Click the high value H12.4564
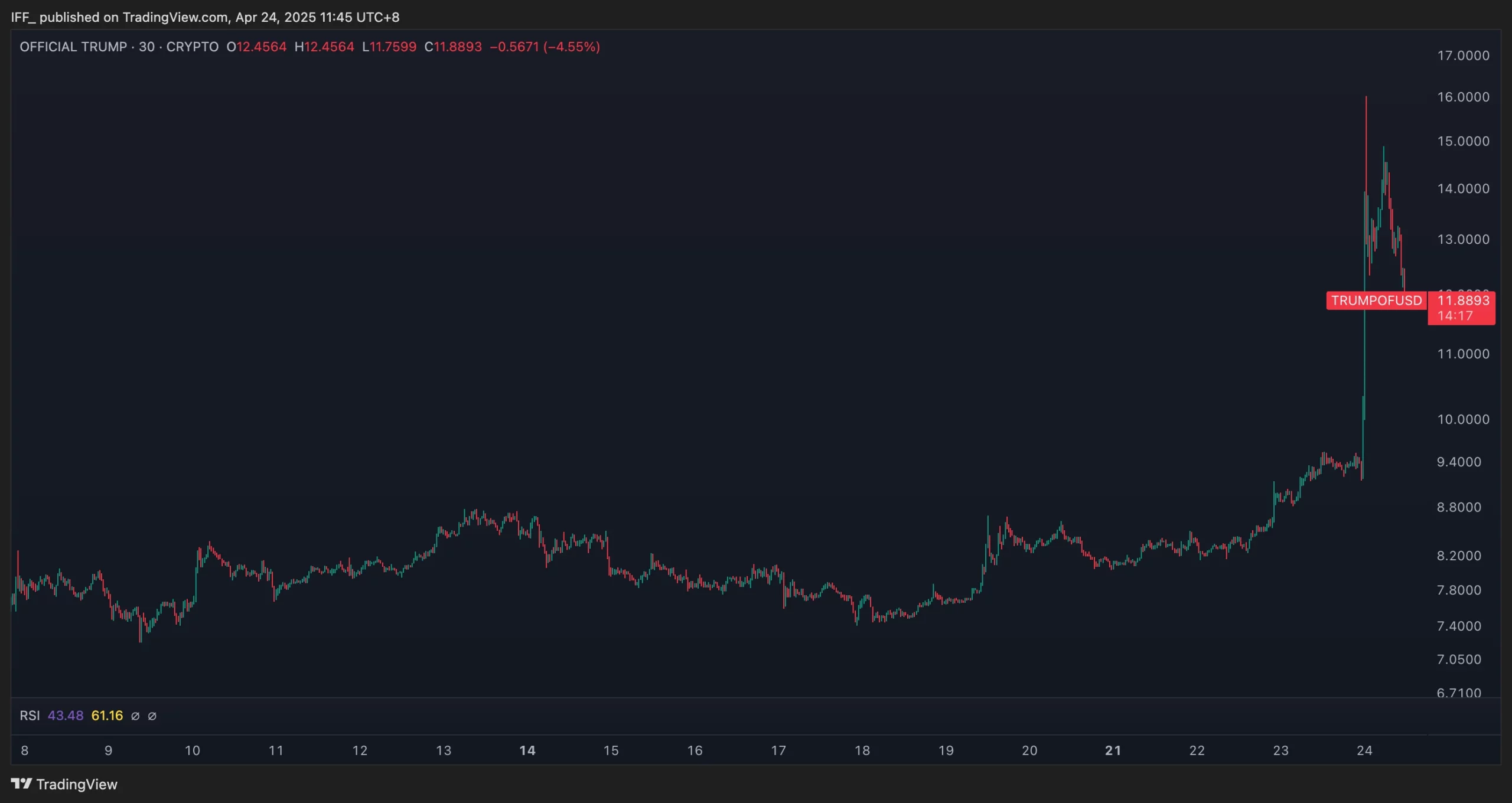The width and height of the screenshot is (1512, 803). pos(324,47)
